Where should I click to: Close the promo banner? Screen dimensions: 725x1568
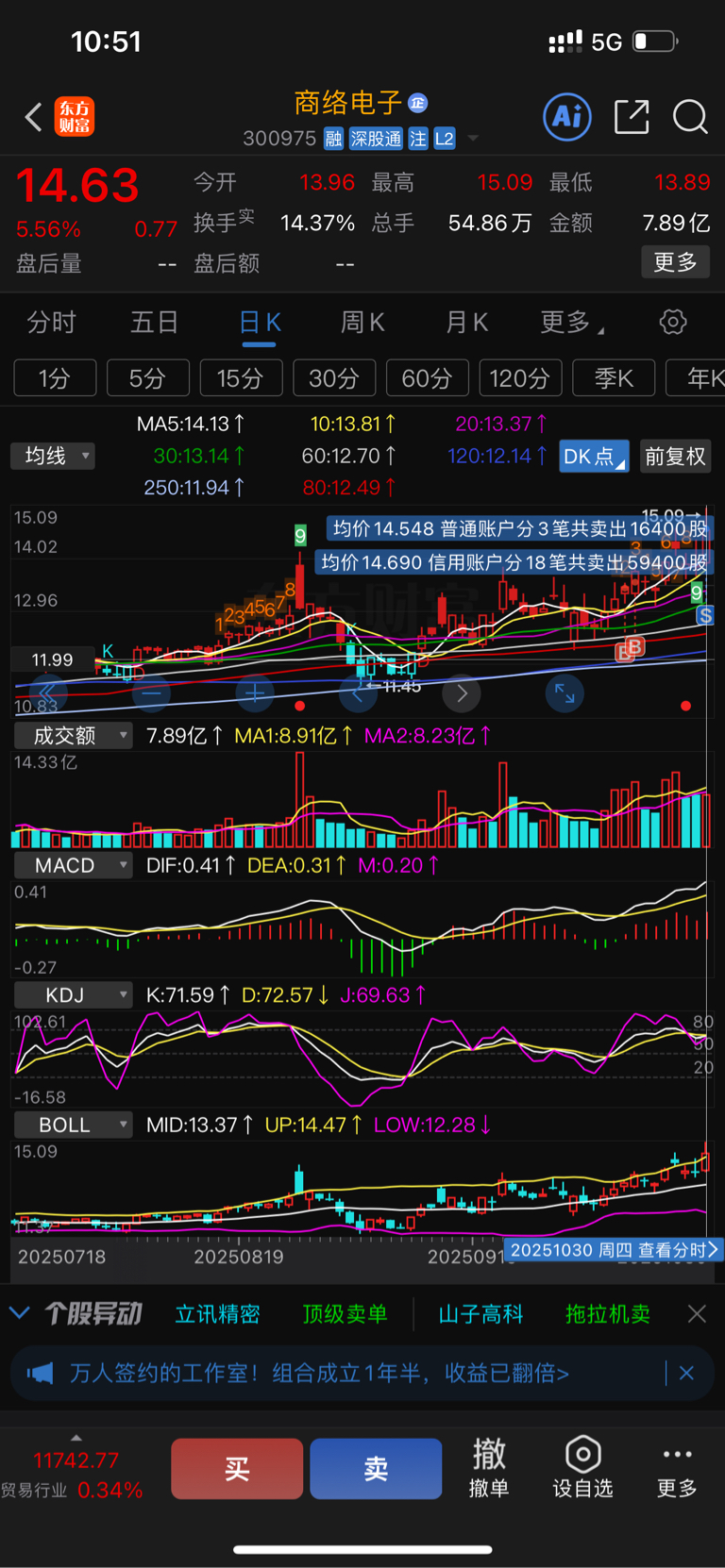[686, 1373]
